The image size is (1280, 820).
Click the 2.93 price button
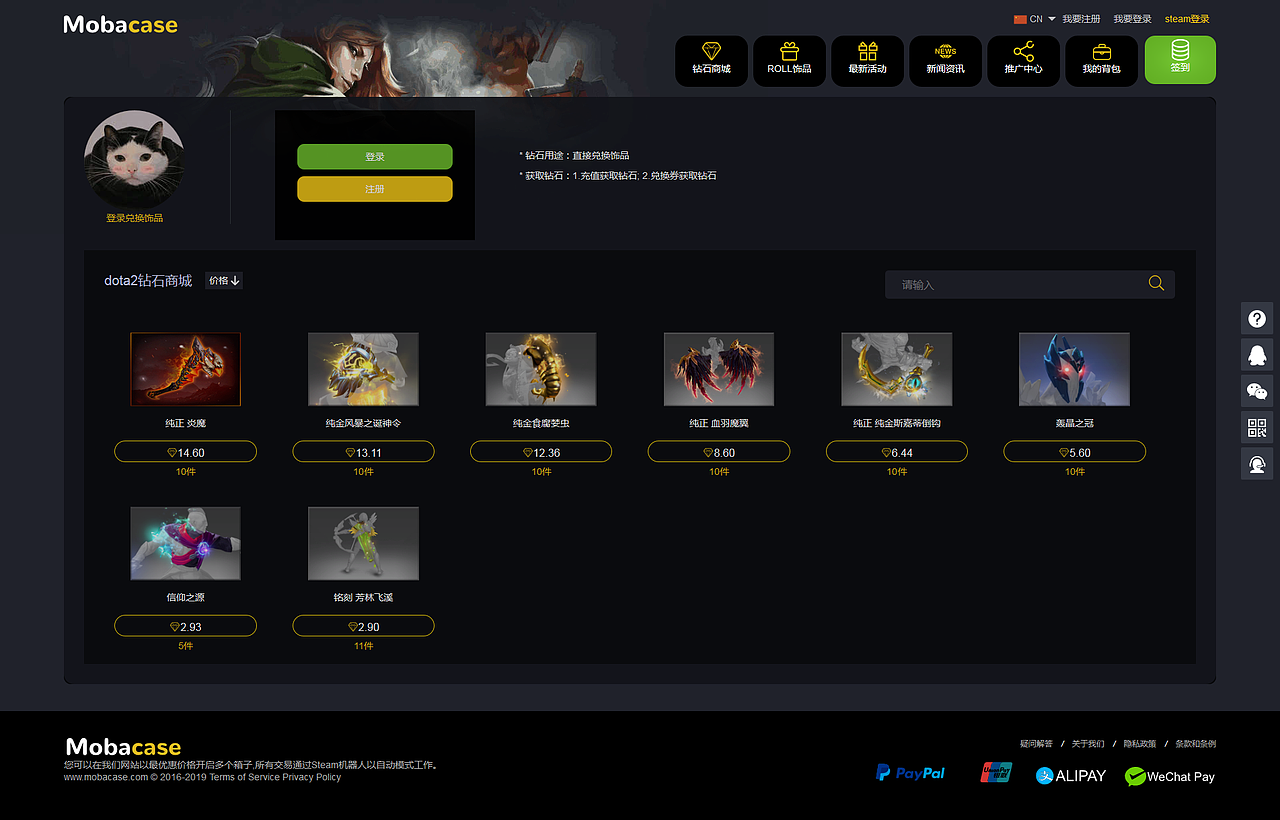[185, 626]
